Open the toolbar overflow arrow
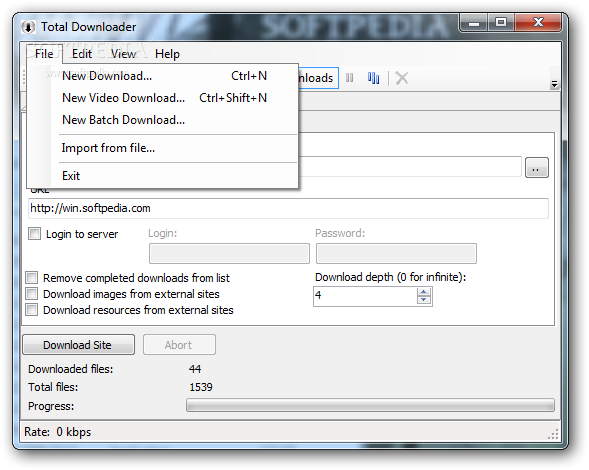Viewport: 589px width, 470px height. click(554, 84)
